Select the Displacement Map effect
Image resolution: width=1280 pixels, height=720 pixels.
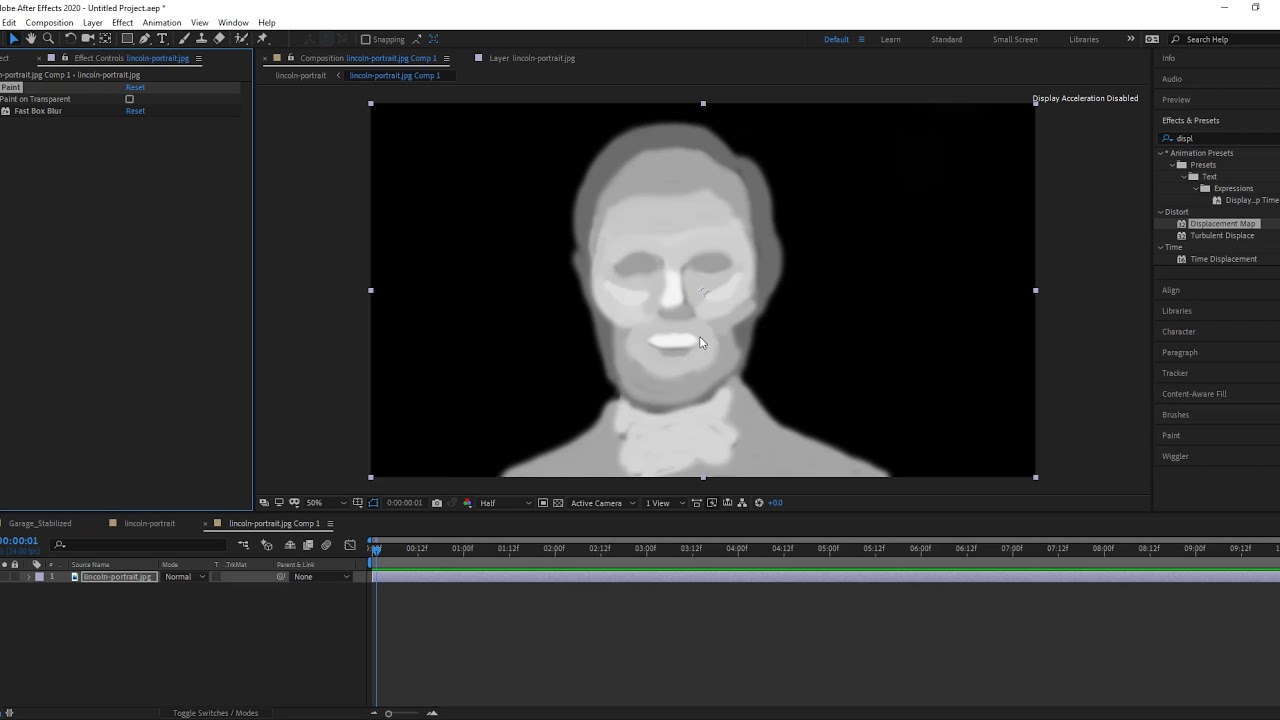(1222, 224)
